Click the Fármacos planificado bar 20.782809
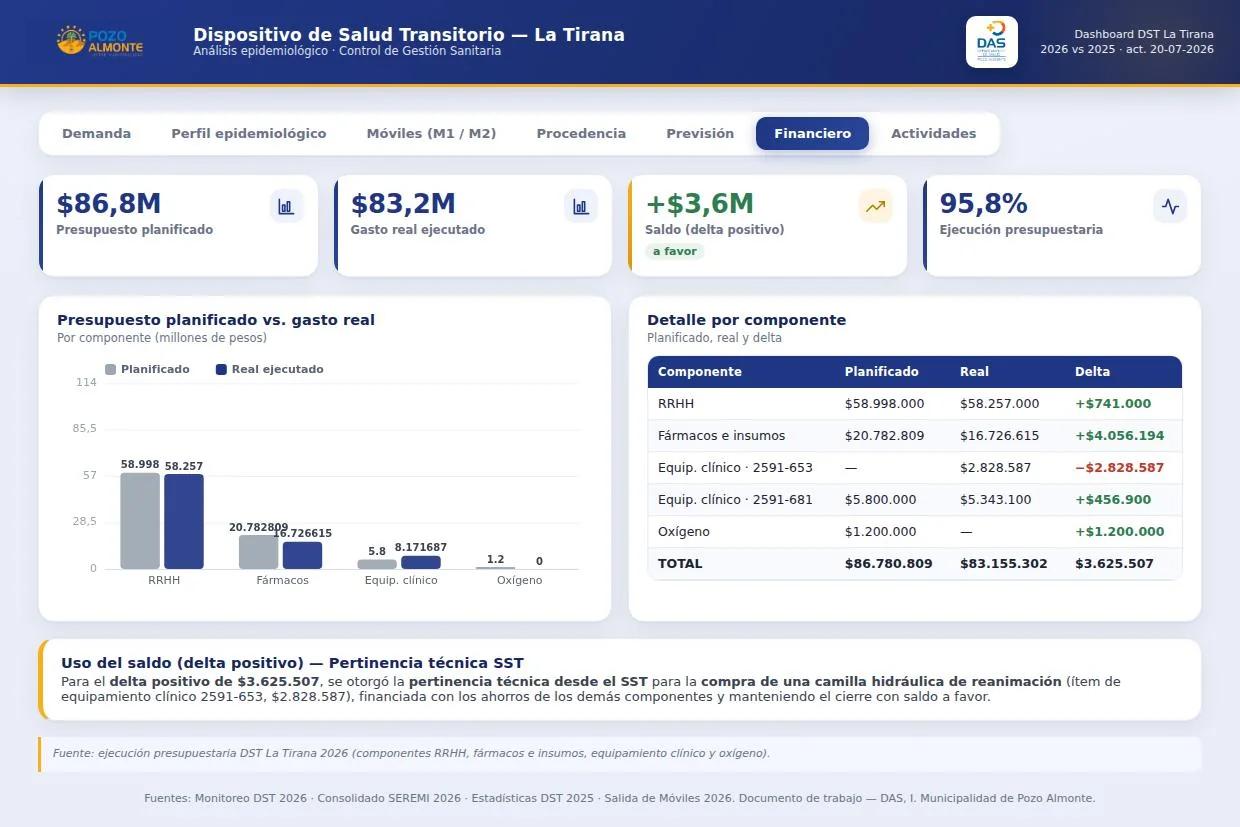This screenshot has height=827, width=1240. click(x=258, y=552)
